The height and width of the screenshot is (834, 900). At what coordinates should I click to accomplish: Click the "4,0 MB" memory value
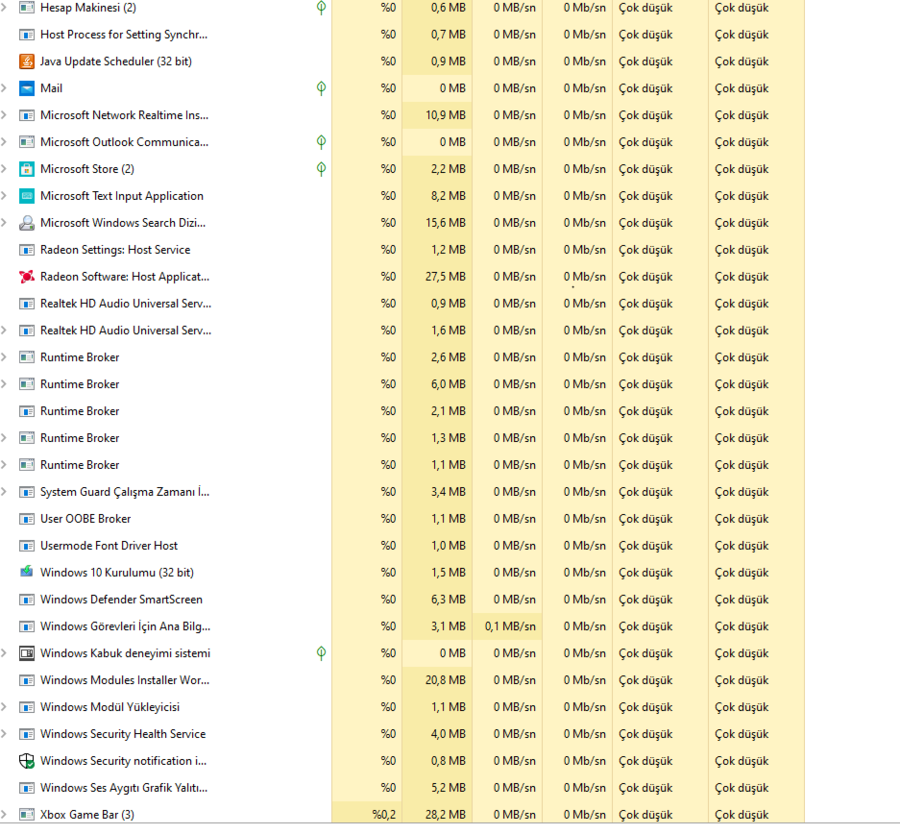tap(448, 734)
